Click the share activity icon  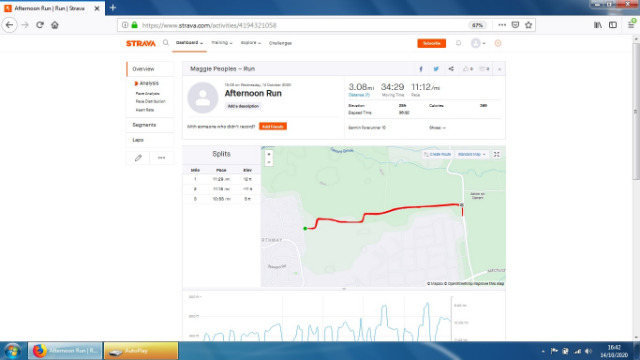[451, 69]
